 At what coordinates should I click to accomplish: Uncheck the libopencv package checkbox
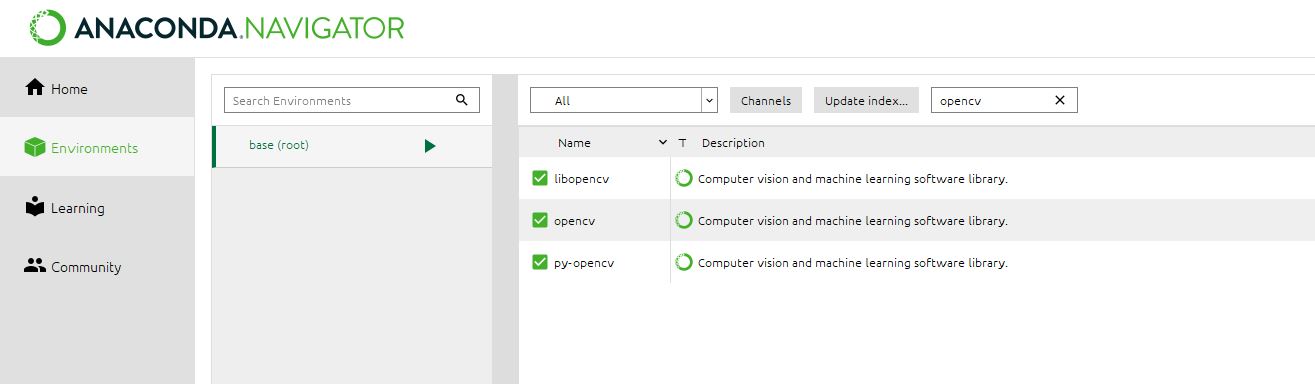pos(540,178)
